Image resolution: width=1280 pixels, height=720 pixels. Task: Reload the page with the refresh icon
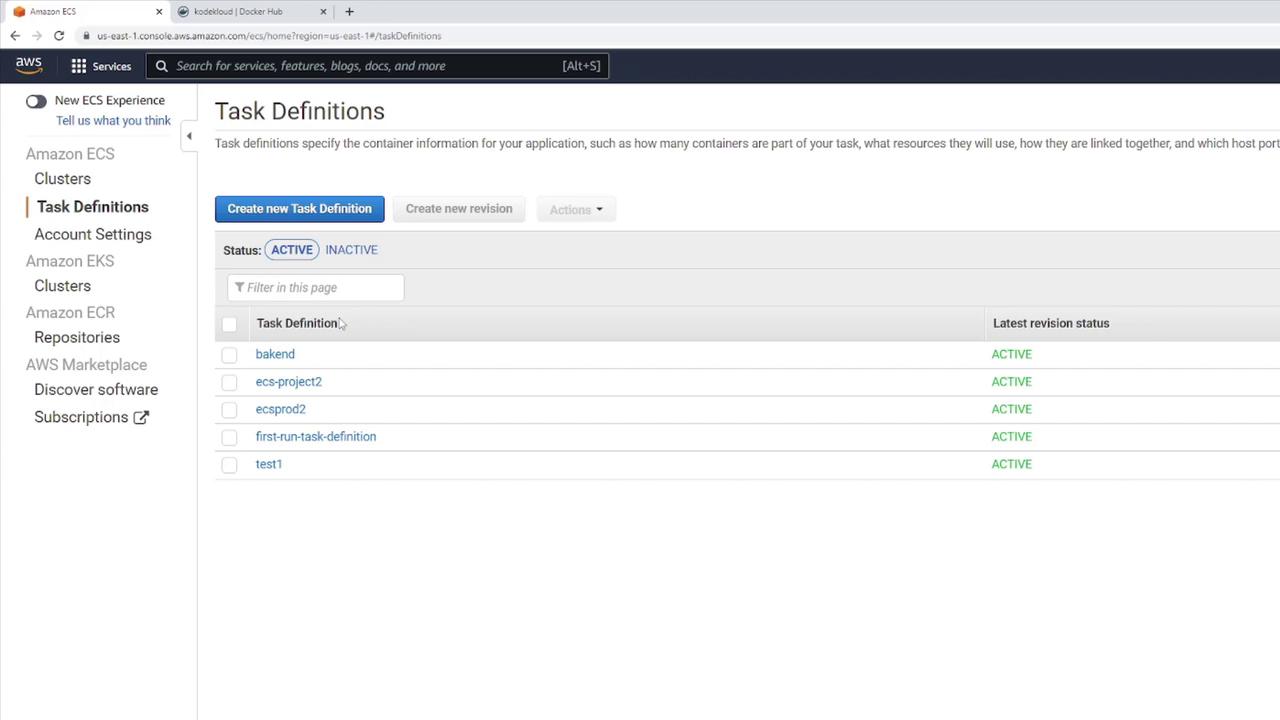click(x=59, y=36)
